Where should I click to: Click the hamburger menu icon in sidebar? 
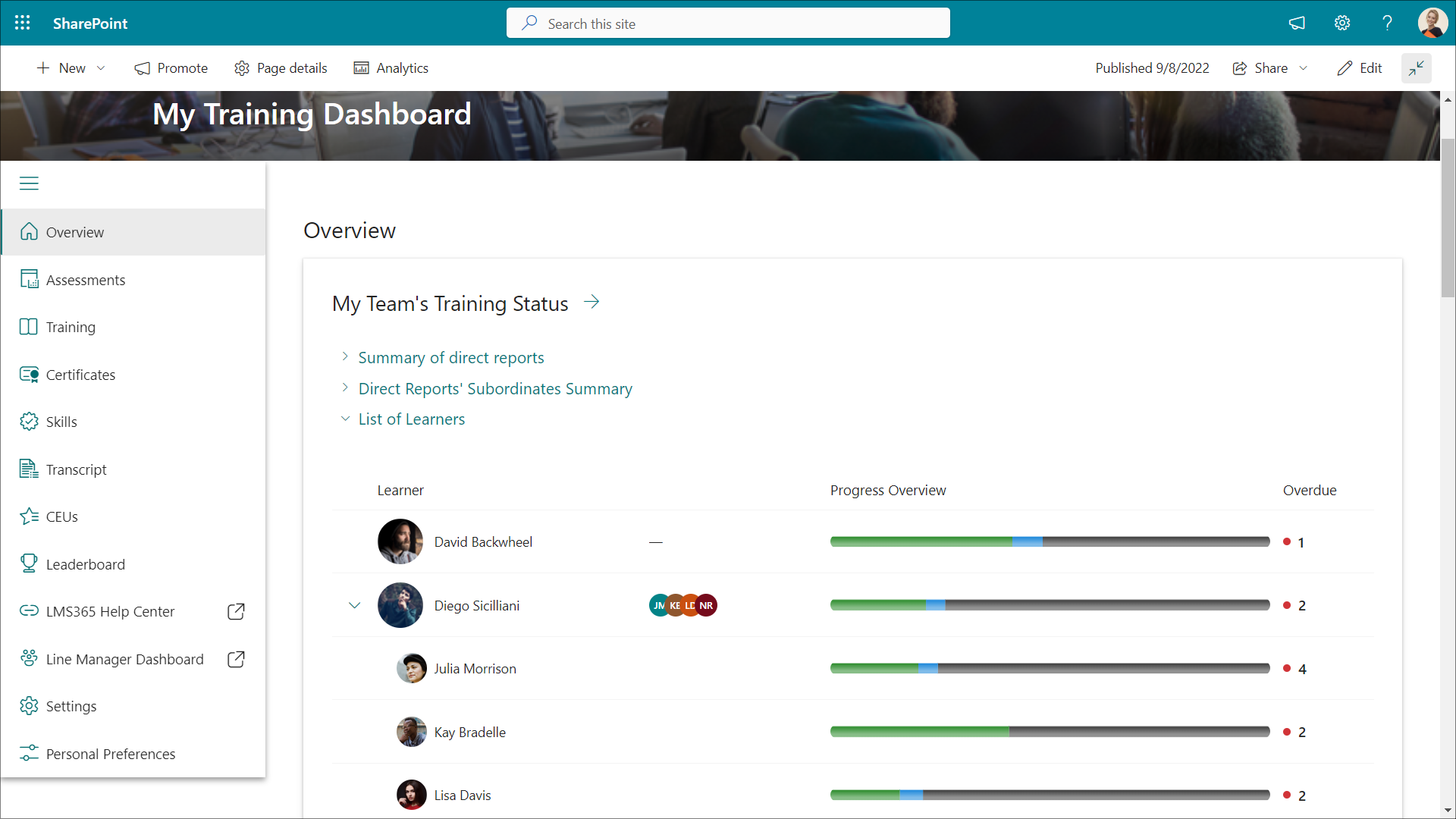(x=29, y=184)
